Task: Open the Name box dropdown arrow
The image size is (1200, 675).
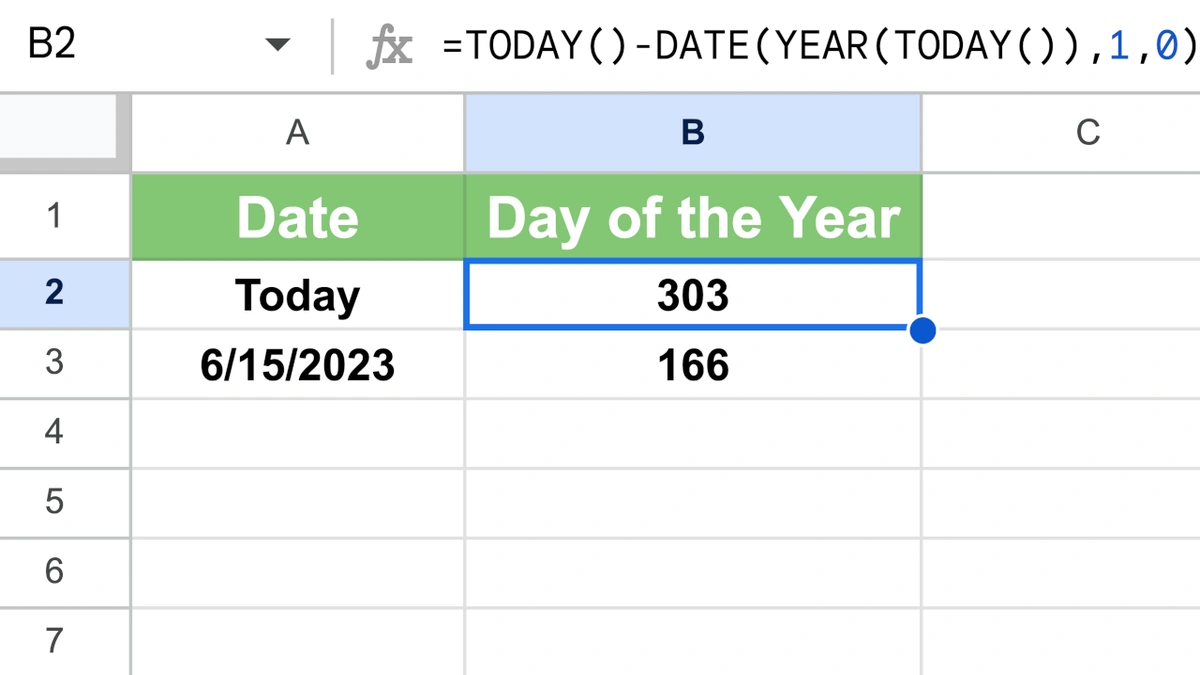Action: [277, 46]
